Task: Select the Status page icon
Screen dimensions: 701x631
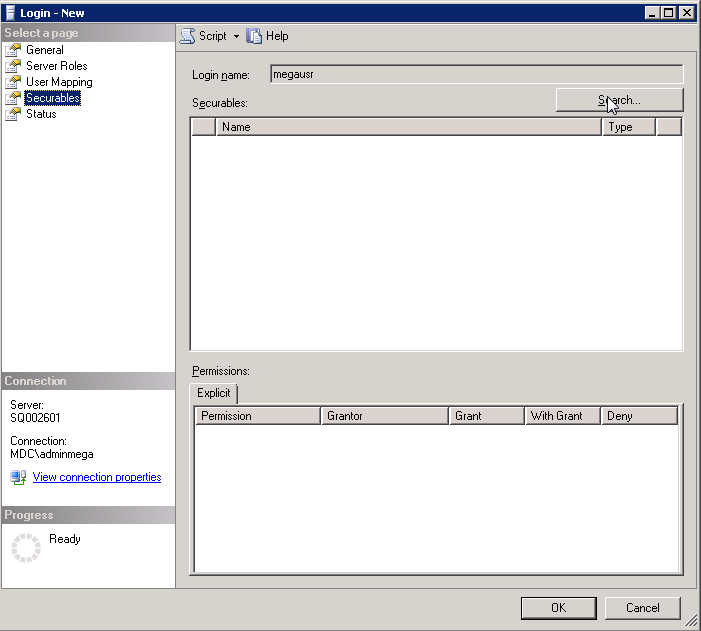Action: point(13,114)
